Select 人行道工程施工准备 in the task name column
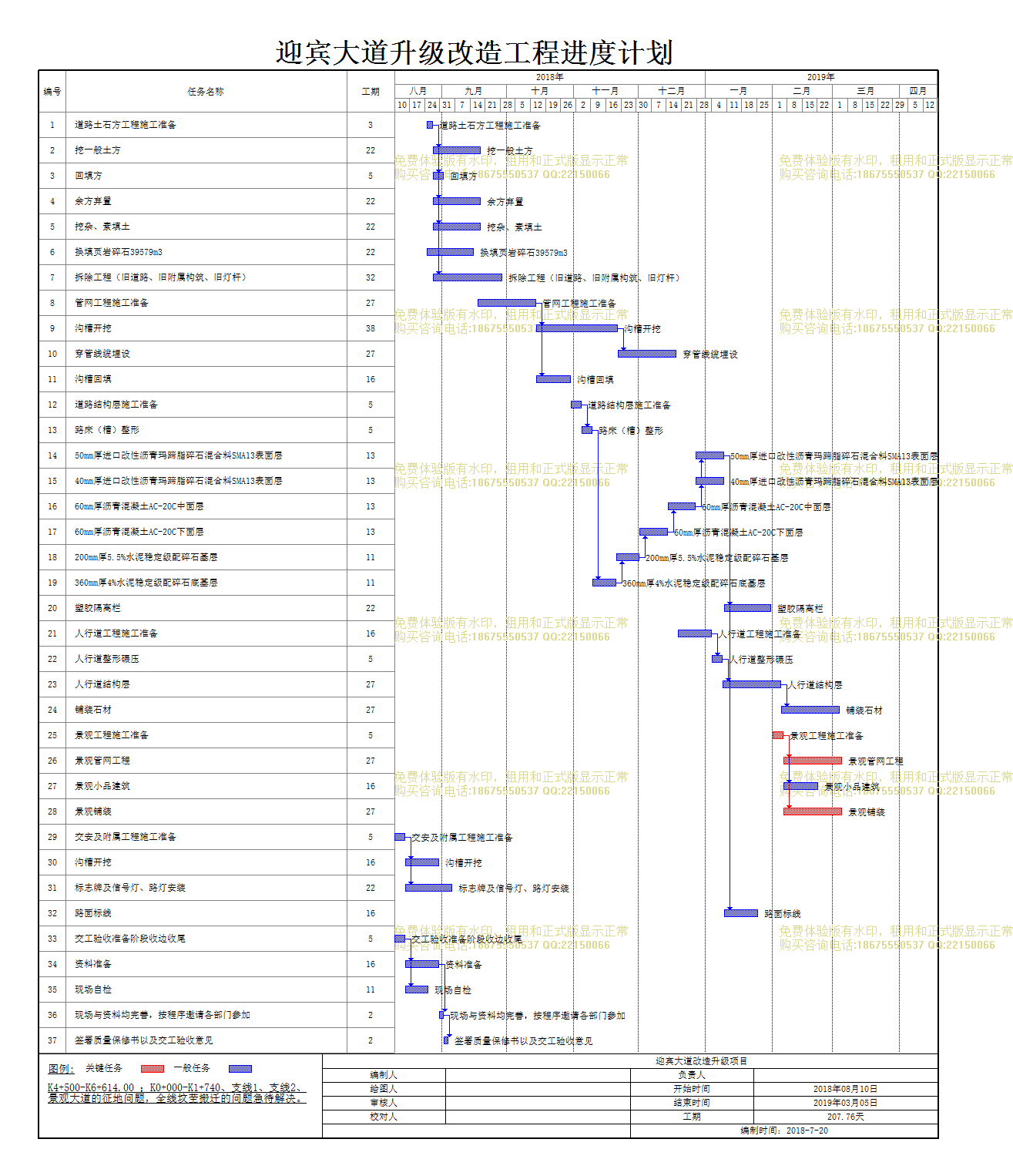 pyautogui.click(x=116, y=633)
